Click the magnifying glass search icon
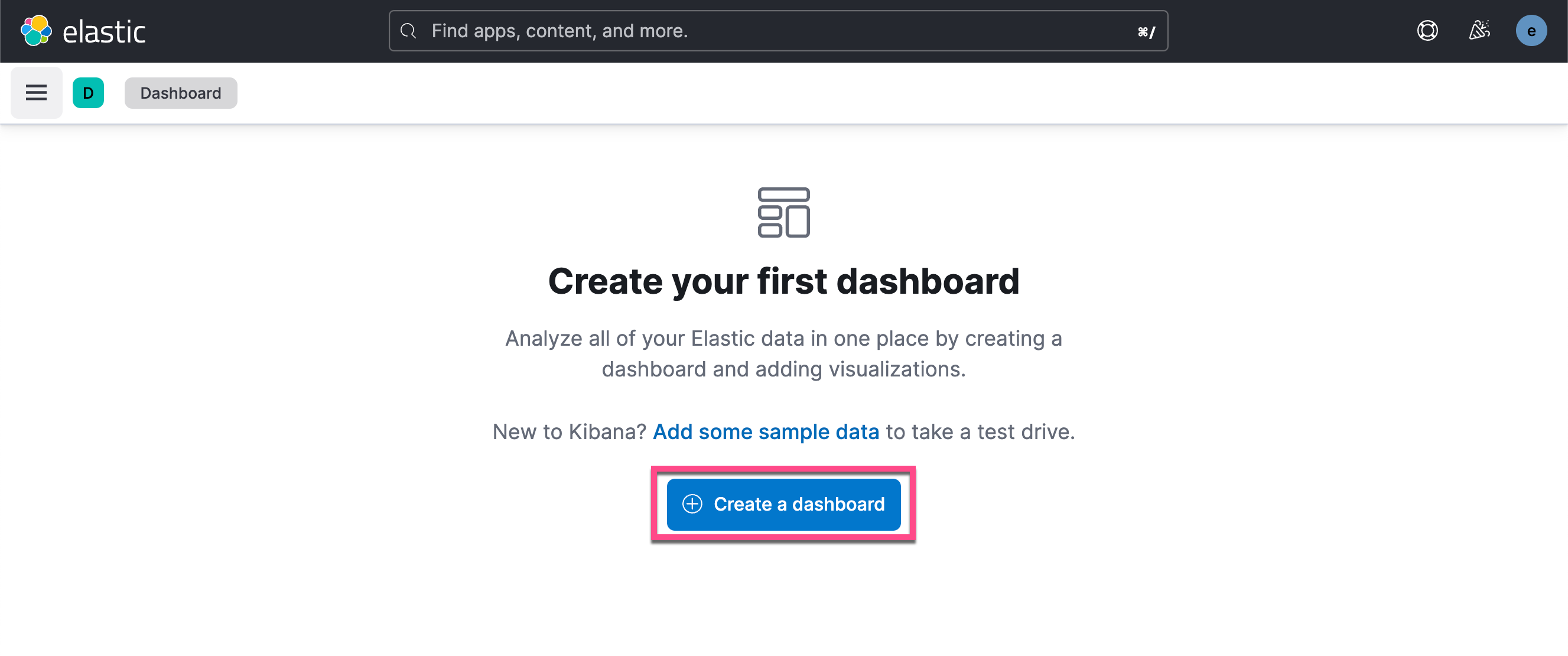Viewport: 1568px width, 656px height. click(408, 31)
